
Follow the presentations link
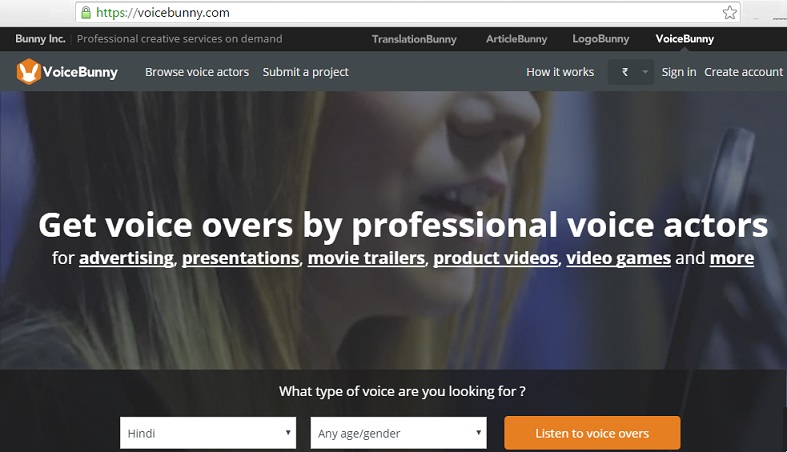click(240, 258)
